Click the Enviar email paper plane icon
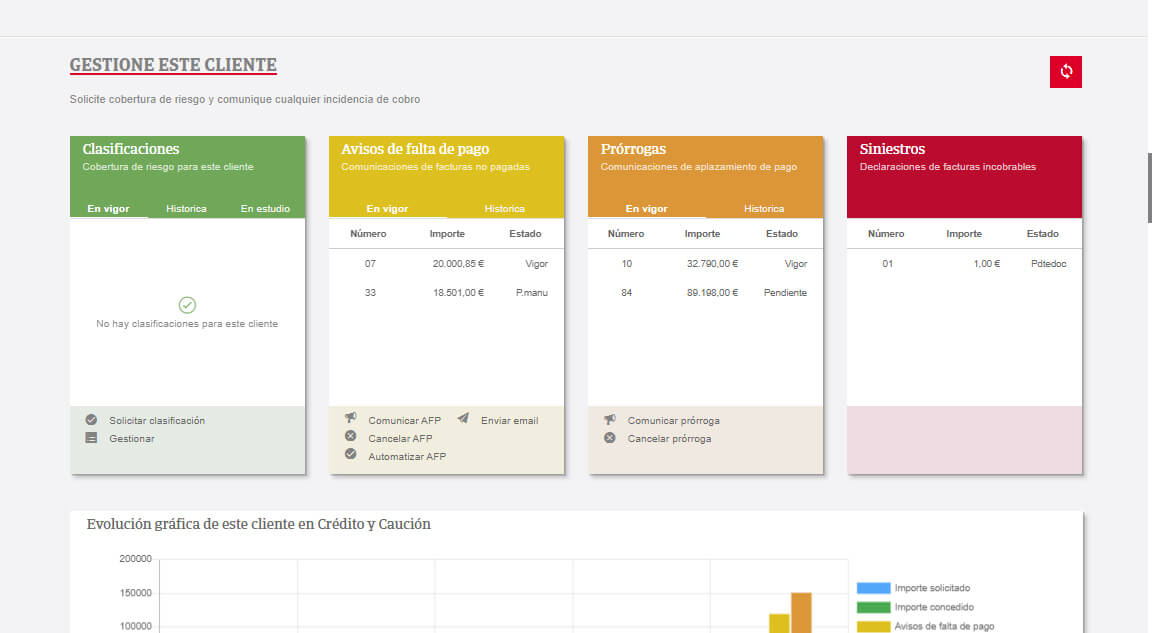Image resolution: width=1152 pixels, height=633 pixels. tap(463, 419)
